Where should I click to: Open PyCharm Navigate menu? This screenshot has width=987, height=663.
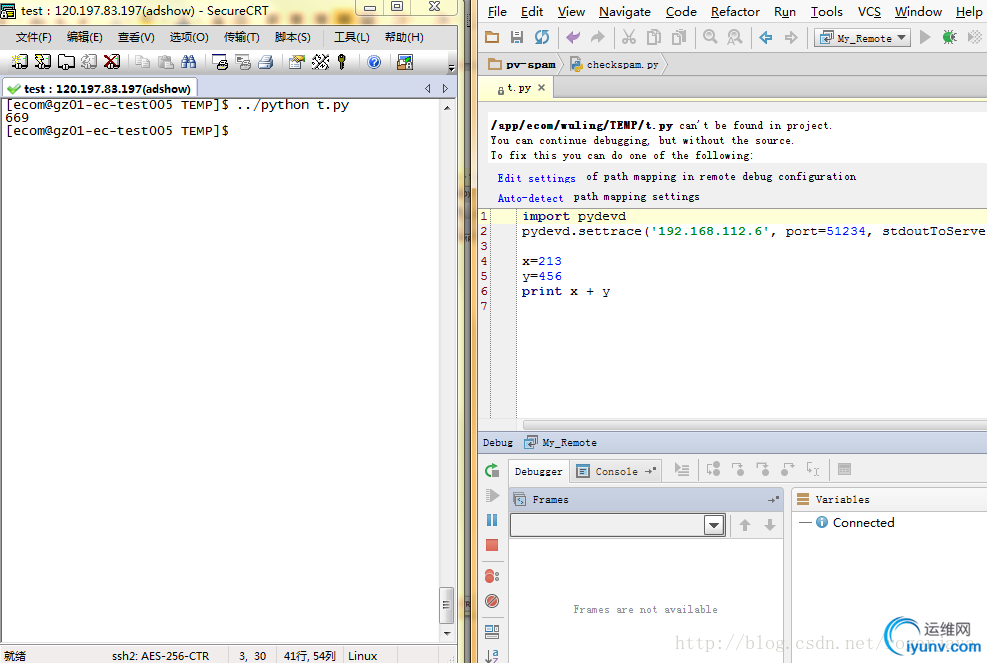pyautogui.click(x=624, y=12)
